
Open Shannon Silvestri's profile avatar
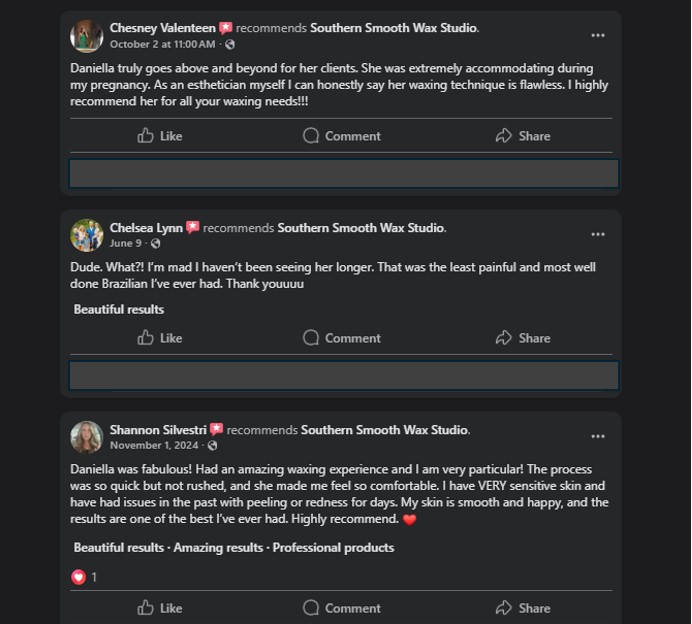point(87,437)
